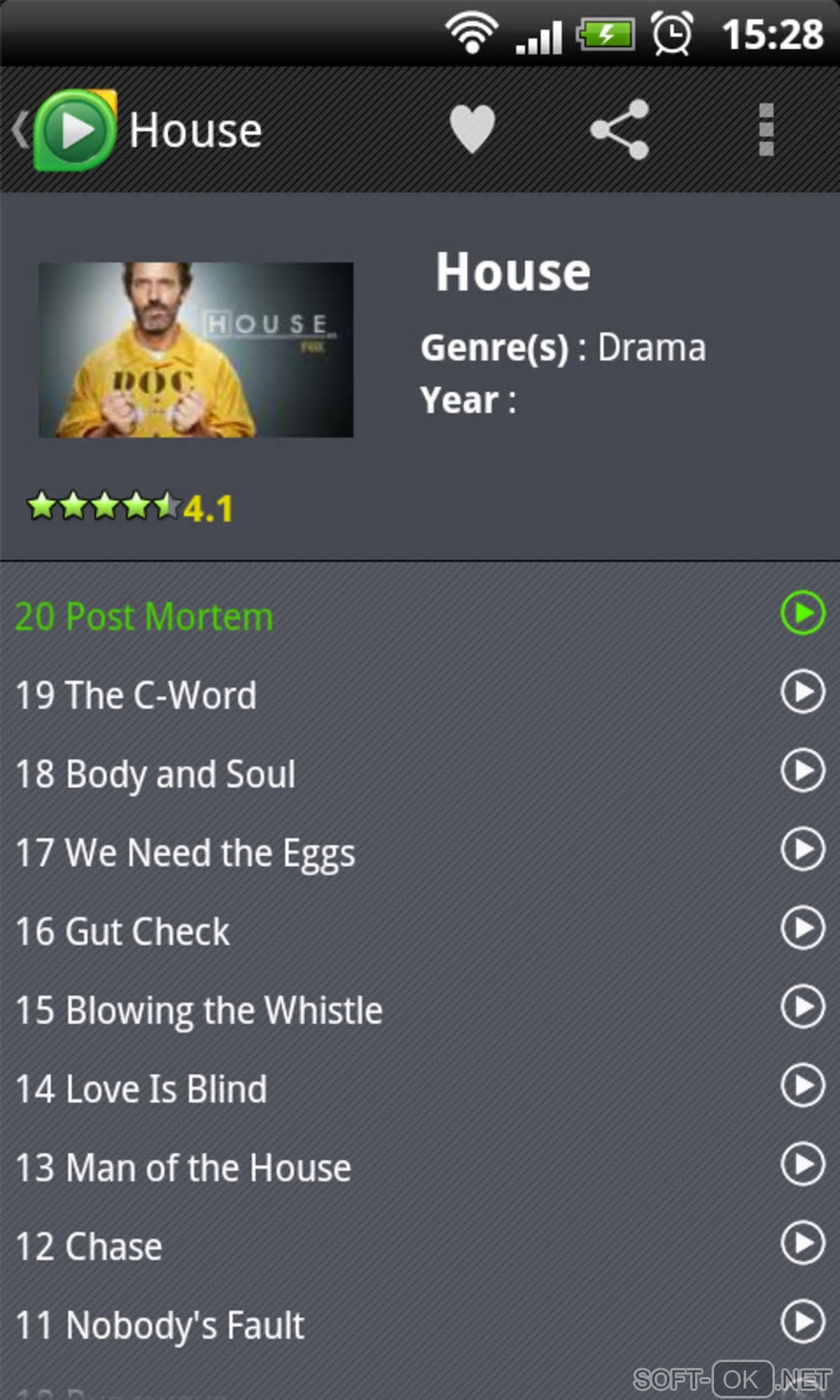
Task: Open the House poster thumbnail
Action: [196, 350]
